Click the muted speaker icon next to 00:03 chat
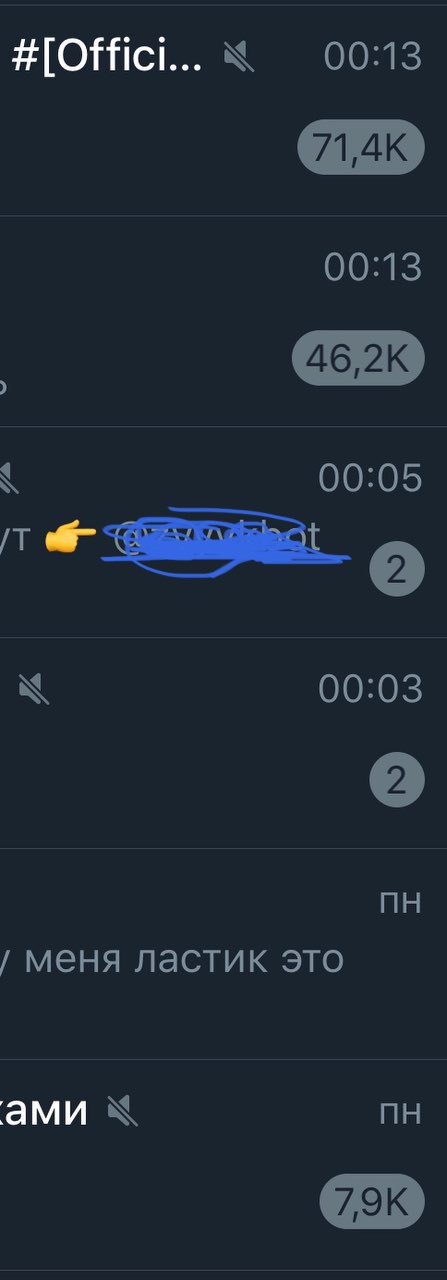The height and width of the screenshot is (1280, 447). click(33, 688)
